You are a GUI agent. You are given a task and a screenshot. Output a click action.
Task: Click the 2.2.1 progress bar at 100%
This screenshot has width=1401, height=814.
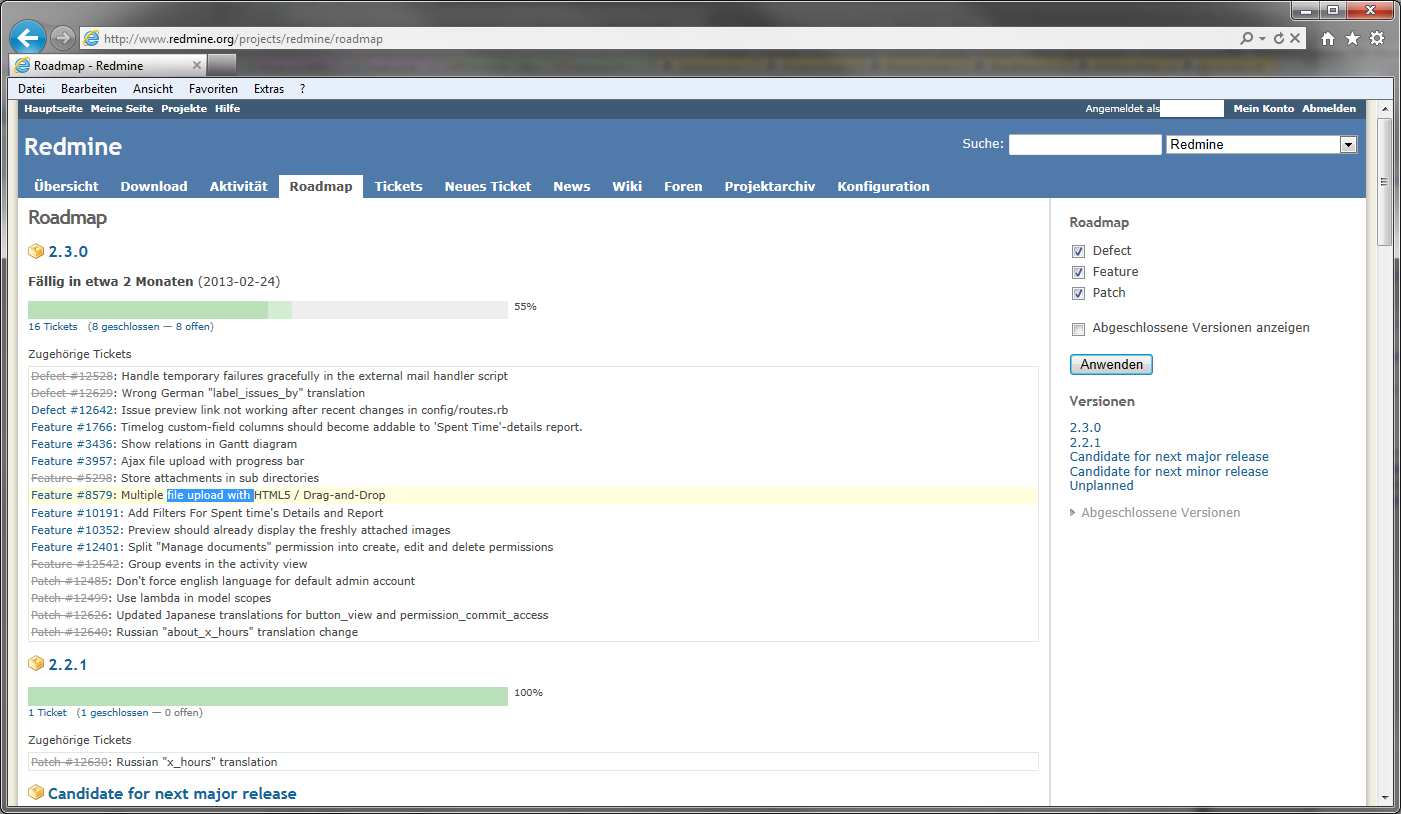268,696
